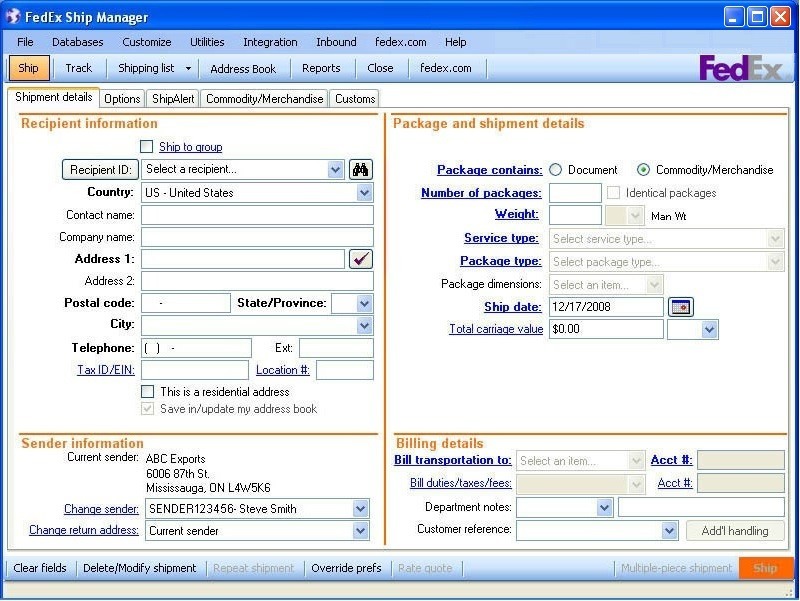Check the Identical packages option
The image size is (800, 601).
click(x=616, y=192)
